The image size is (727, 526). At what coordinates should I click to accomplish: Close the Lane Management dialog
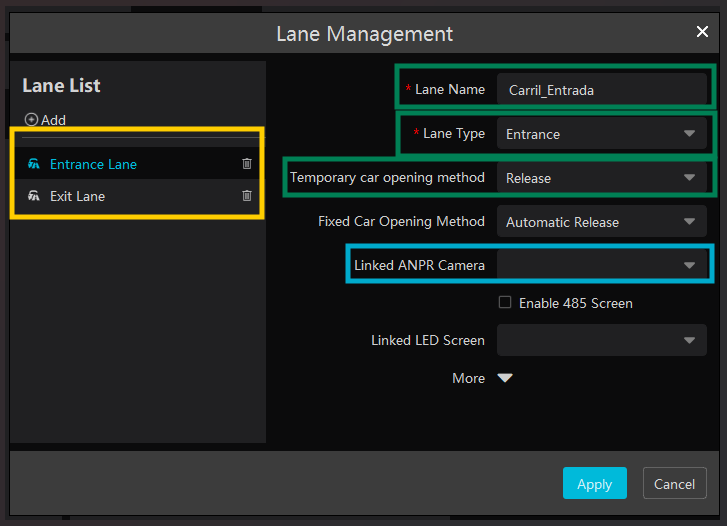pos(702,32)
